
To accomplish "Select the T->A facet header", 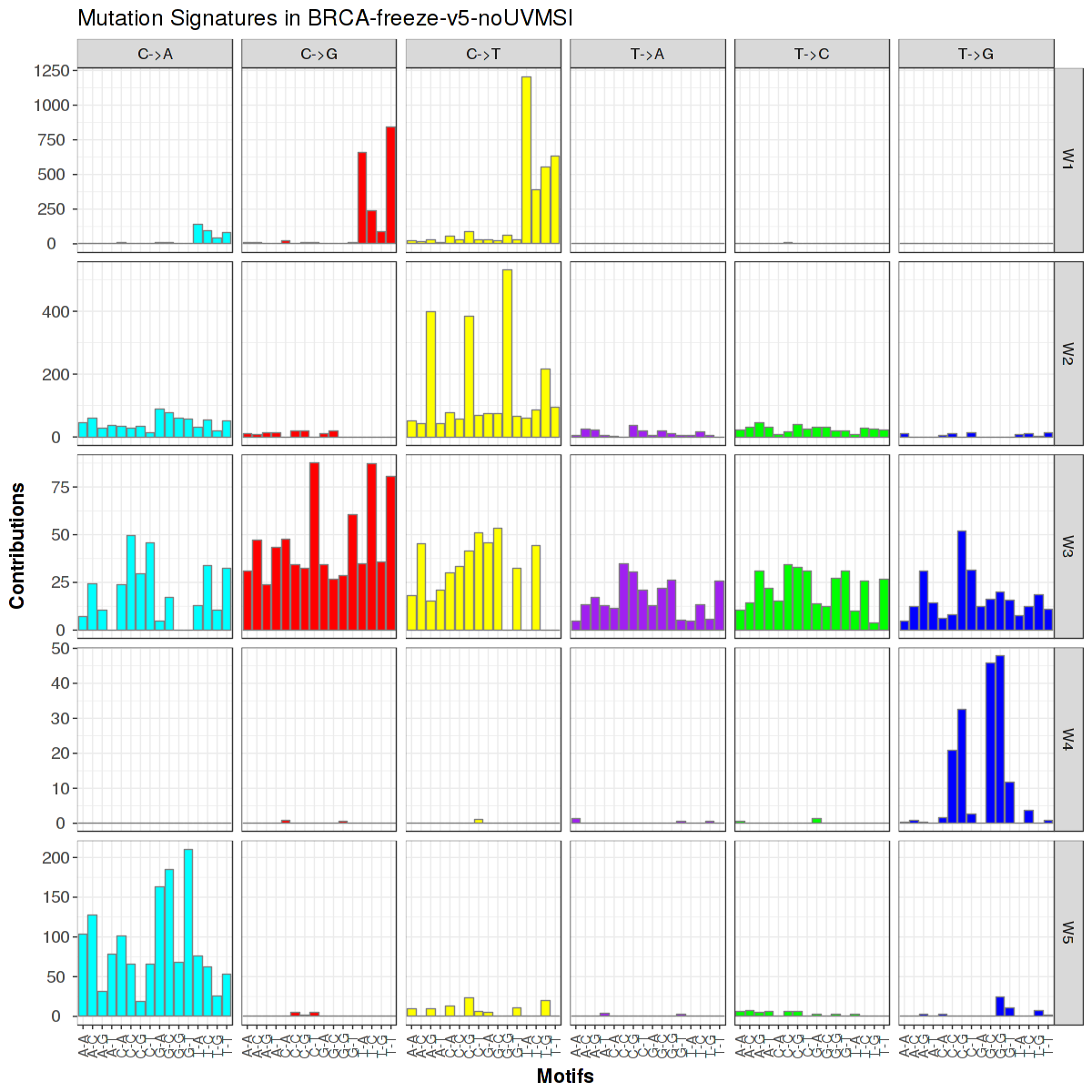I will point(647,54).
